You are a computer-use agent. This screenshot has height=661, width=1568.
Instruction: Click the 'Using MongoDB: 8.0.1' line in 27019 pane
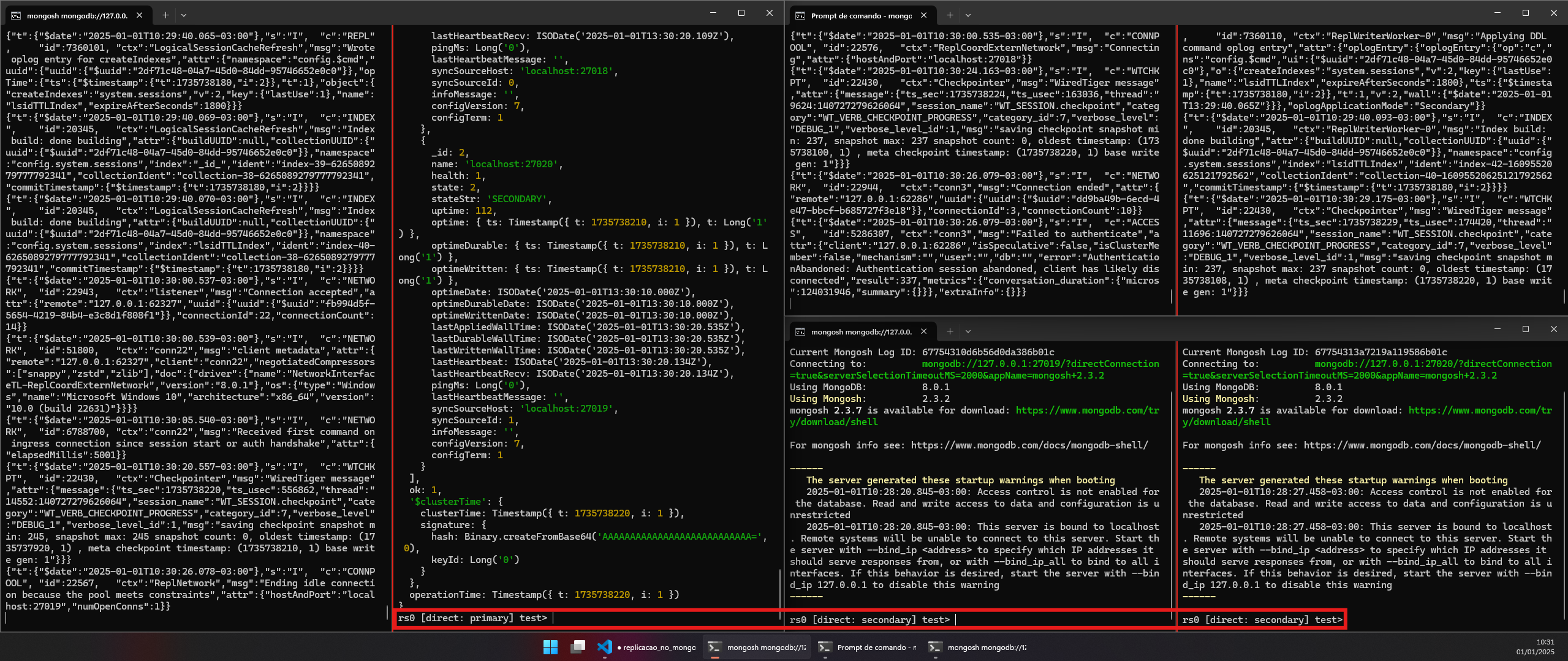pyautogui.click(x=870, y=387)
